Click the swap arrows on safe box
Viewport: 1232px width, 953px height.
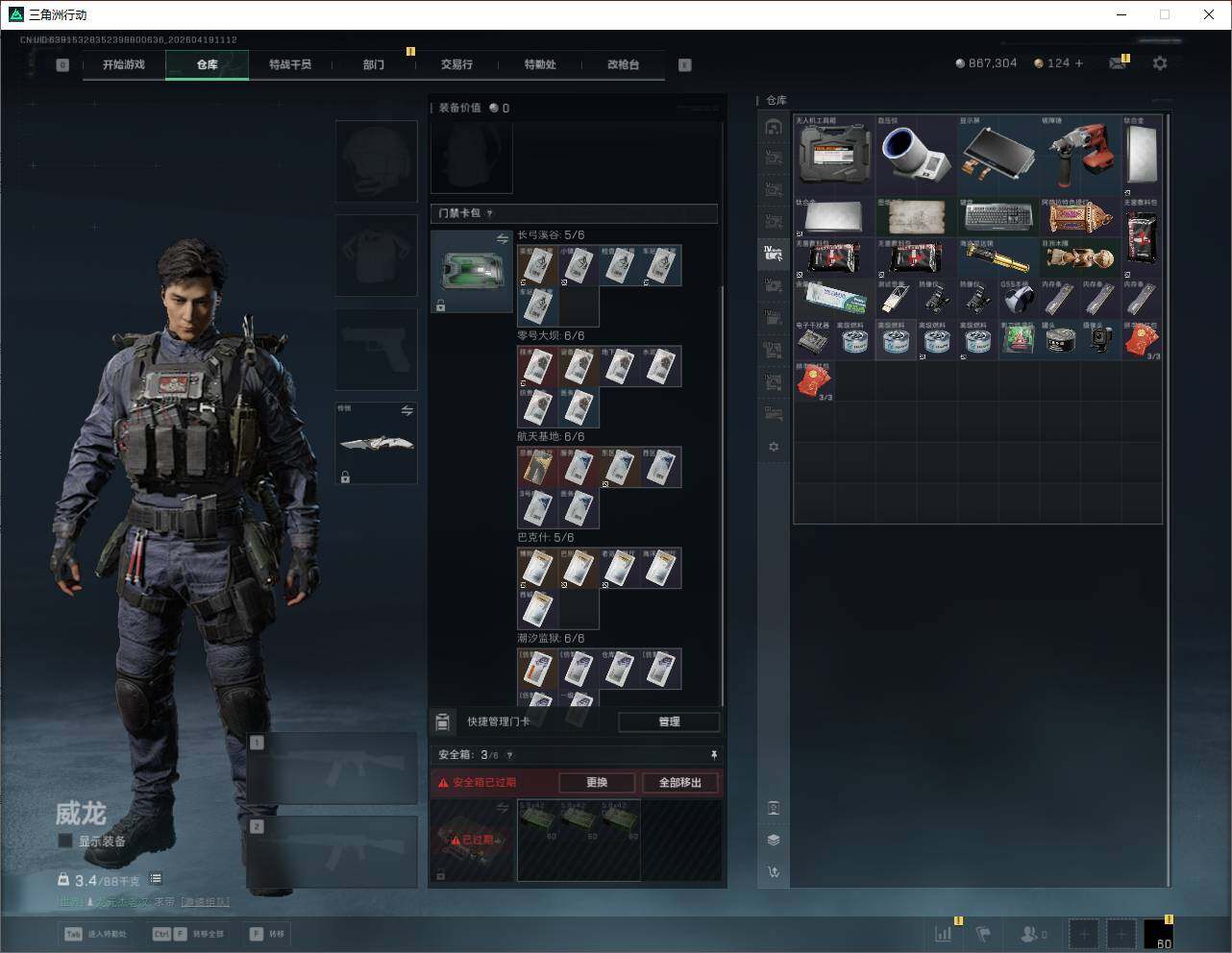[502, 808]
